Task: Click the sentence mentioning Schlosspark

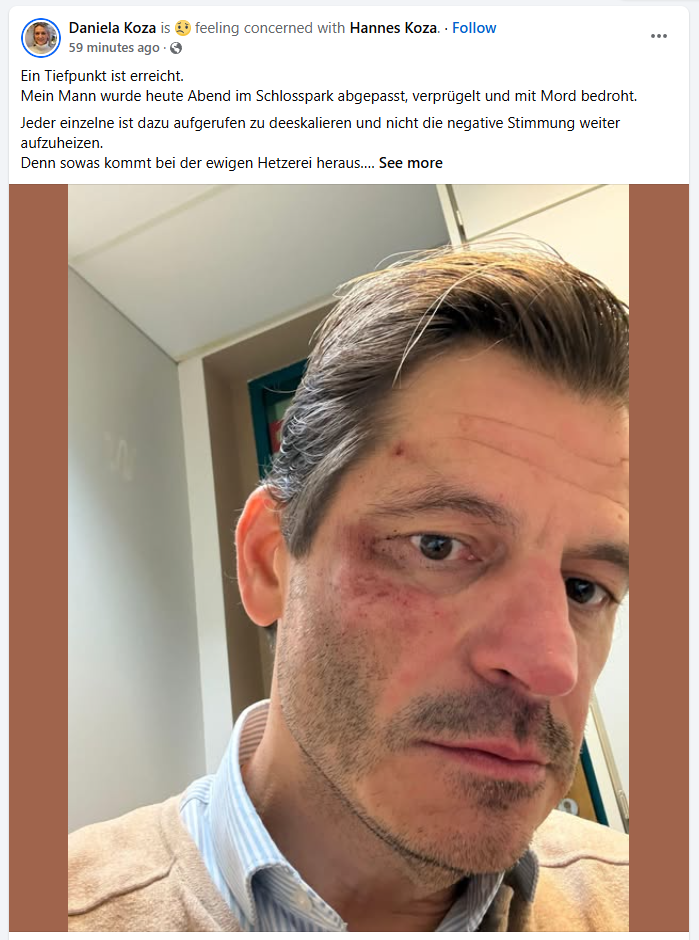Action: 329,96
